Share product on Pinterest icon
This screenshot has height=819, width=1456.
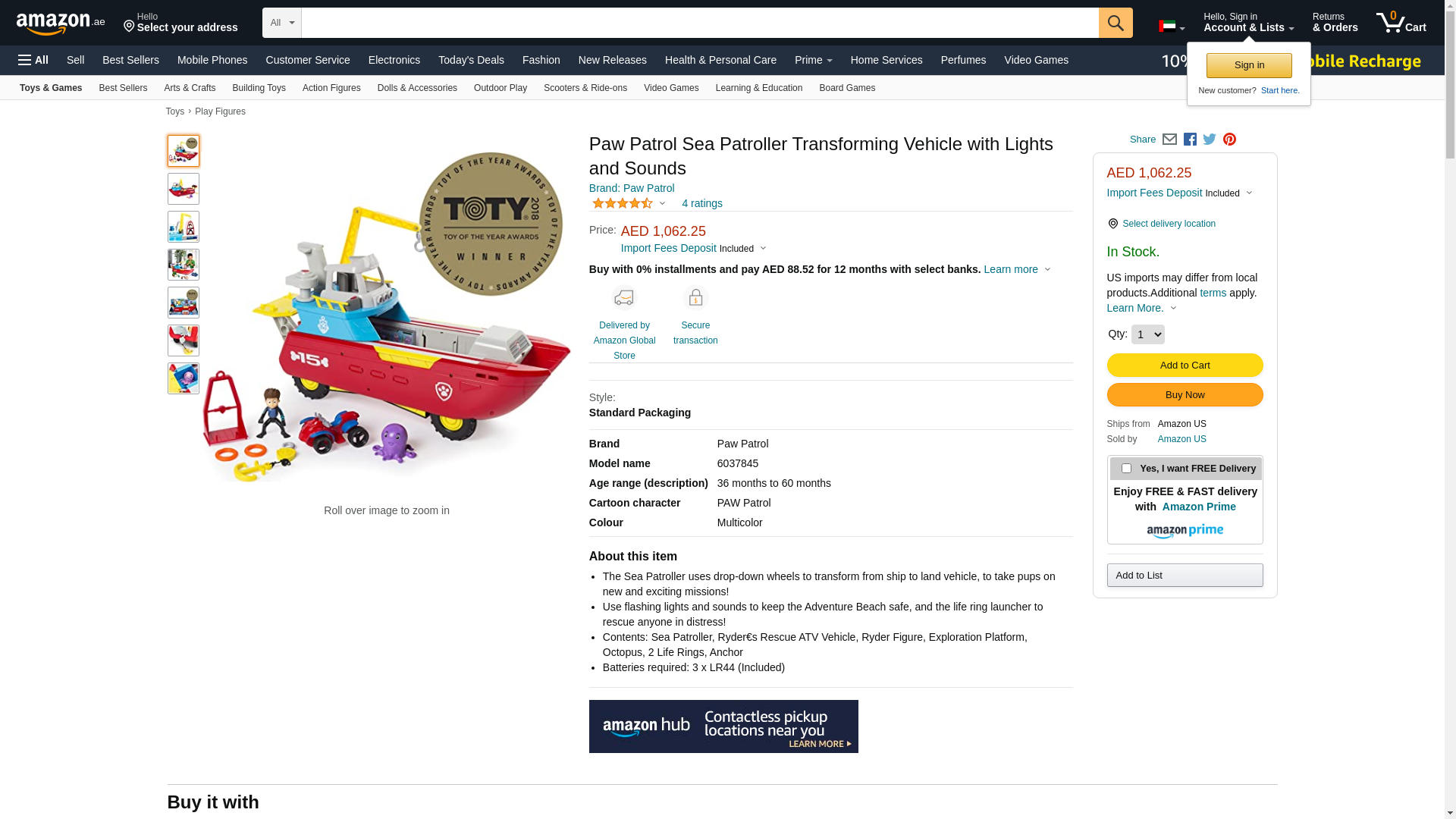(1229, 140)
